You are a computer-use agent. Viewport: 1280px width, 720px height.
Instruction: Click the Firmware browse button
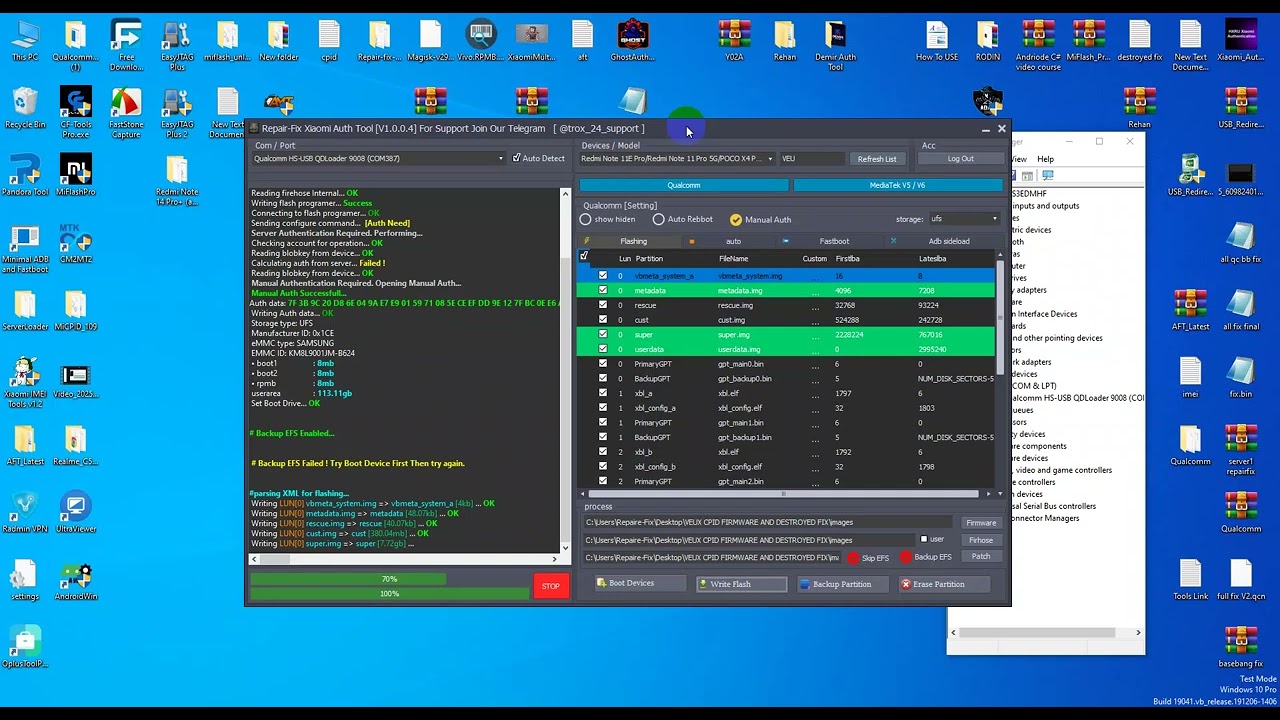pos(981,523)
